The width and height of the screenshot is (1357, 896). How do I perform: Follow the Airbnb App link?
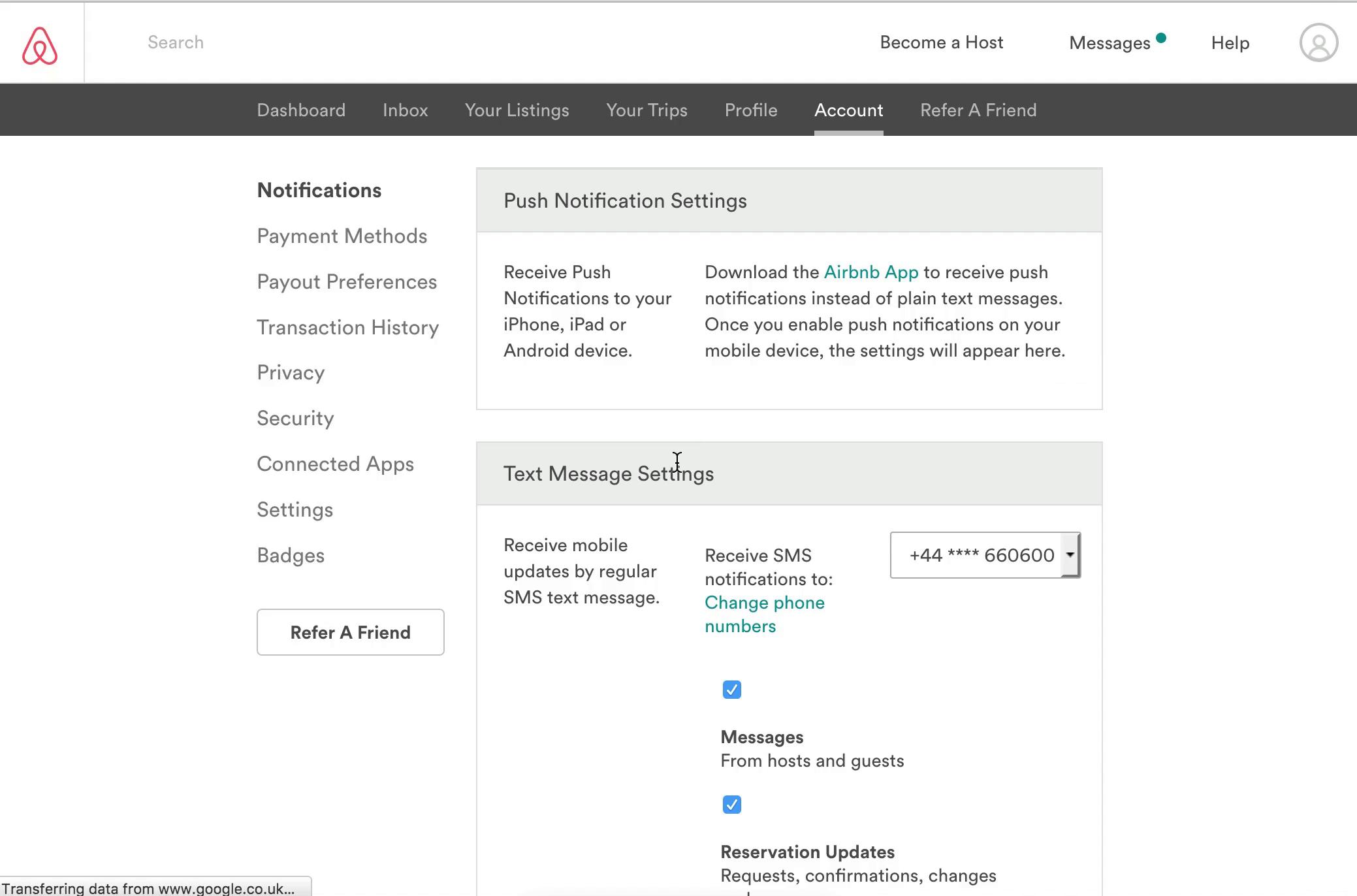click(870, 272)
